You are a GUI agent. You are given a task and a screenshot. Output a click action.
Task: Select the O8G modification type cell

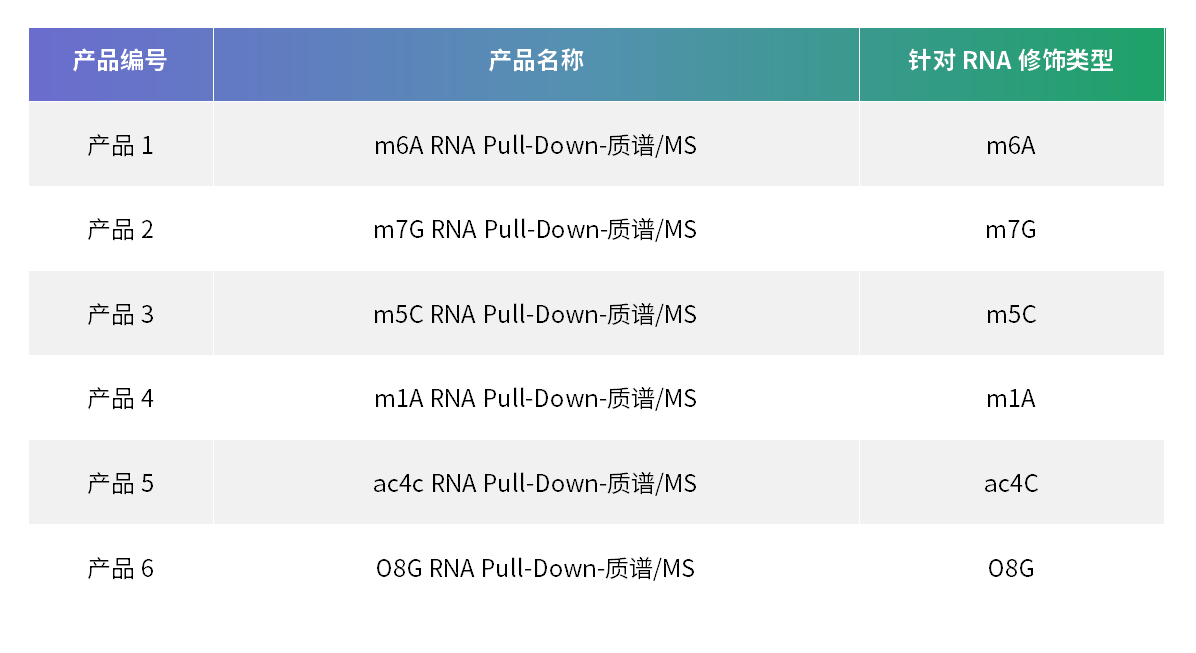coord(1010,569)
